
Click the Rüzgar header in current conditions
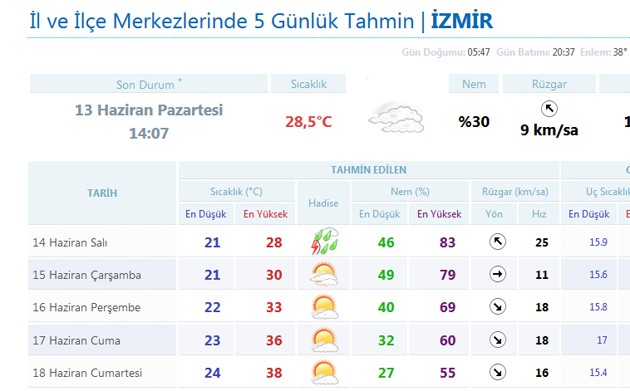pos(549,84)
